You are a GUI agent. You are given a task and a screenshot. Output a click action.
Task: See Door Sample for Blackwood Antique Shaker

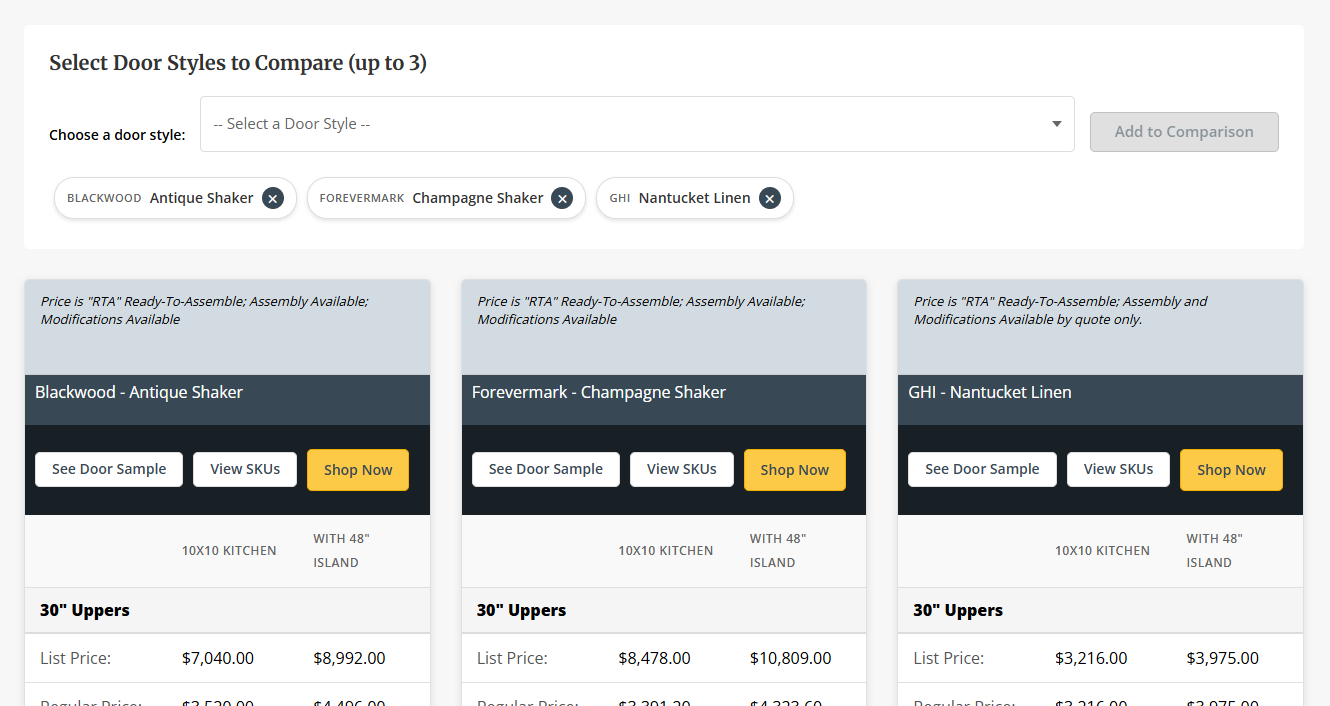pos(109,469)
